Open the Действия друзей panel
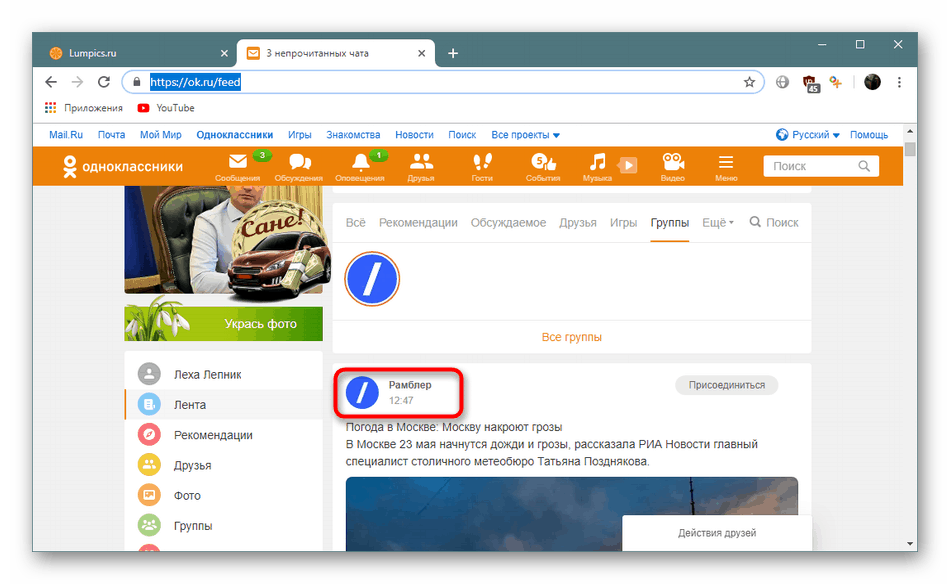The image size is (950, 584). [x=717, y=533]
